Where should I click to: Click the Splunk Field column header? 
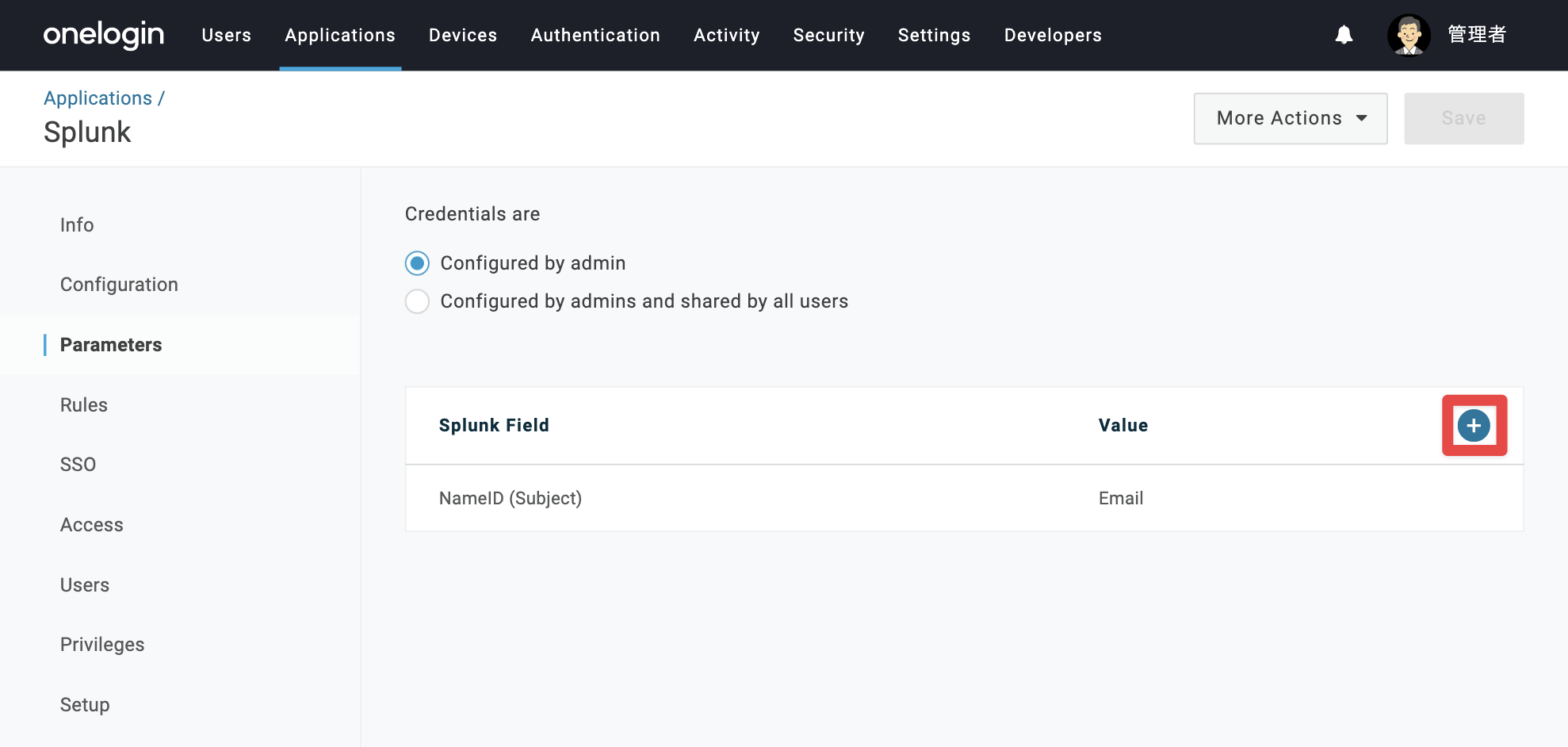pyautogui.click(x=494, y=425)
